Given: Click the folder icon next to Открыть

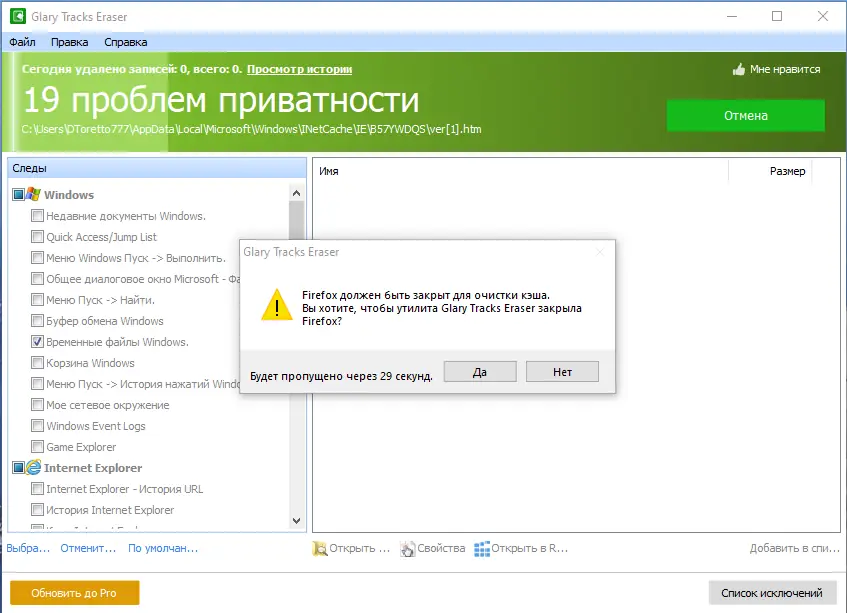Looking at the screenshot, I should [320, 548].
